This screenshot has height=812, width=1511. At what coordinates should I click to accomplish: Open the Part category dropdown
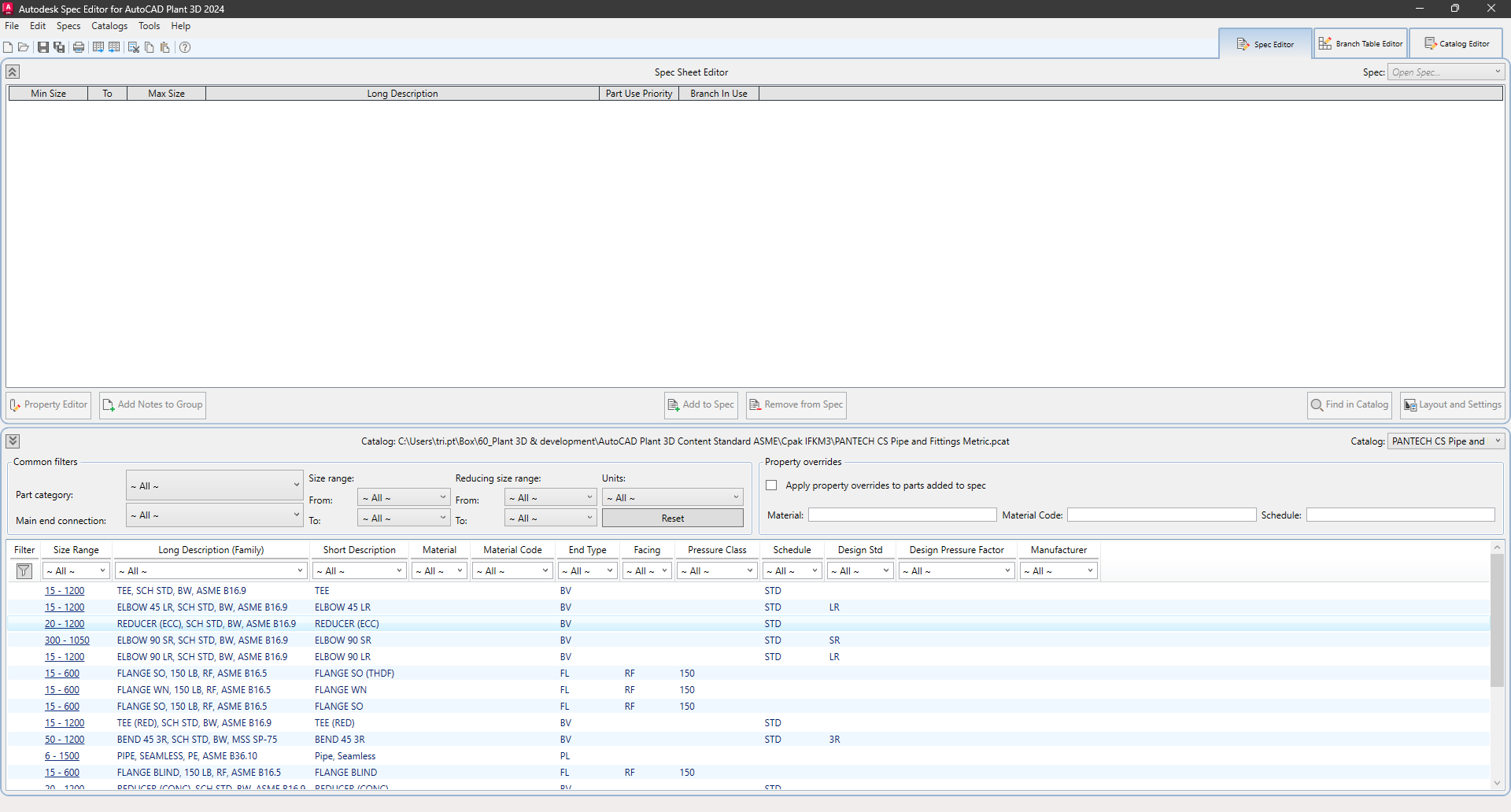pyautogui.click(x=215, y=485)
